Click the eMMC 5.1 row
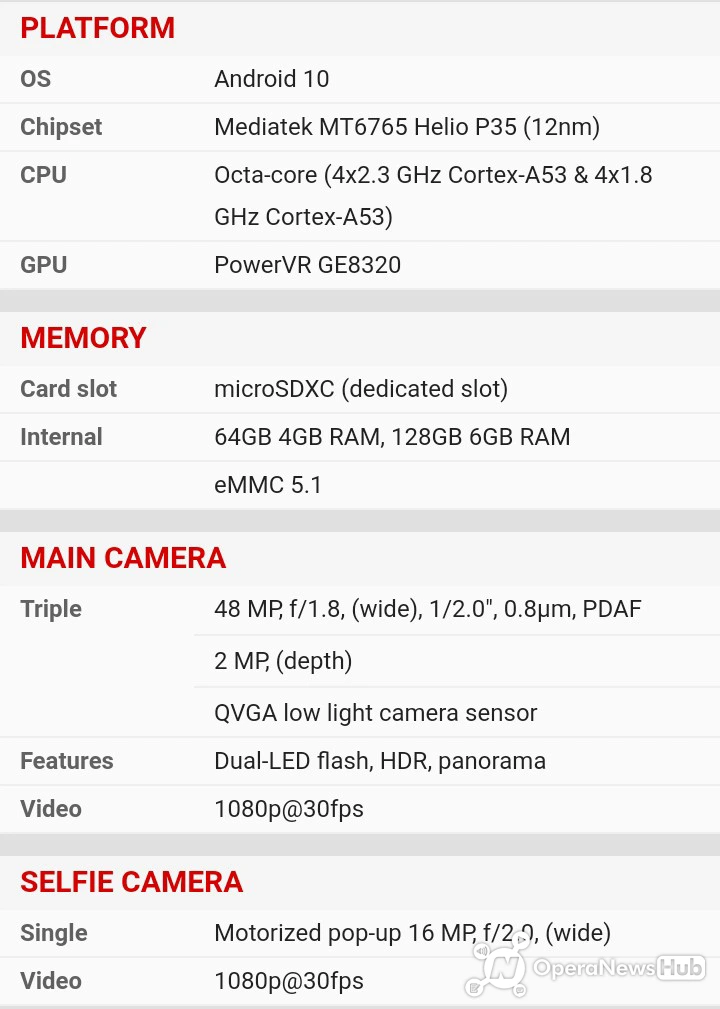This screenshot has width=720, height=1009. click(x=360, y=485)
